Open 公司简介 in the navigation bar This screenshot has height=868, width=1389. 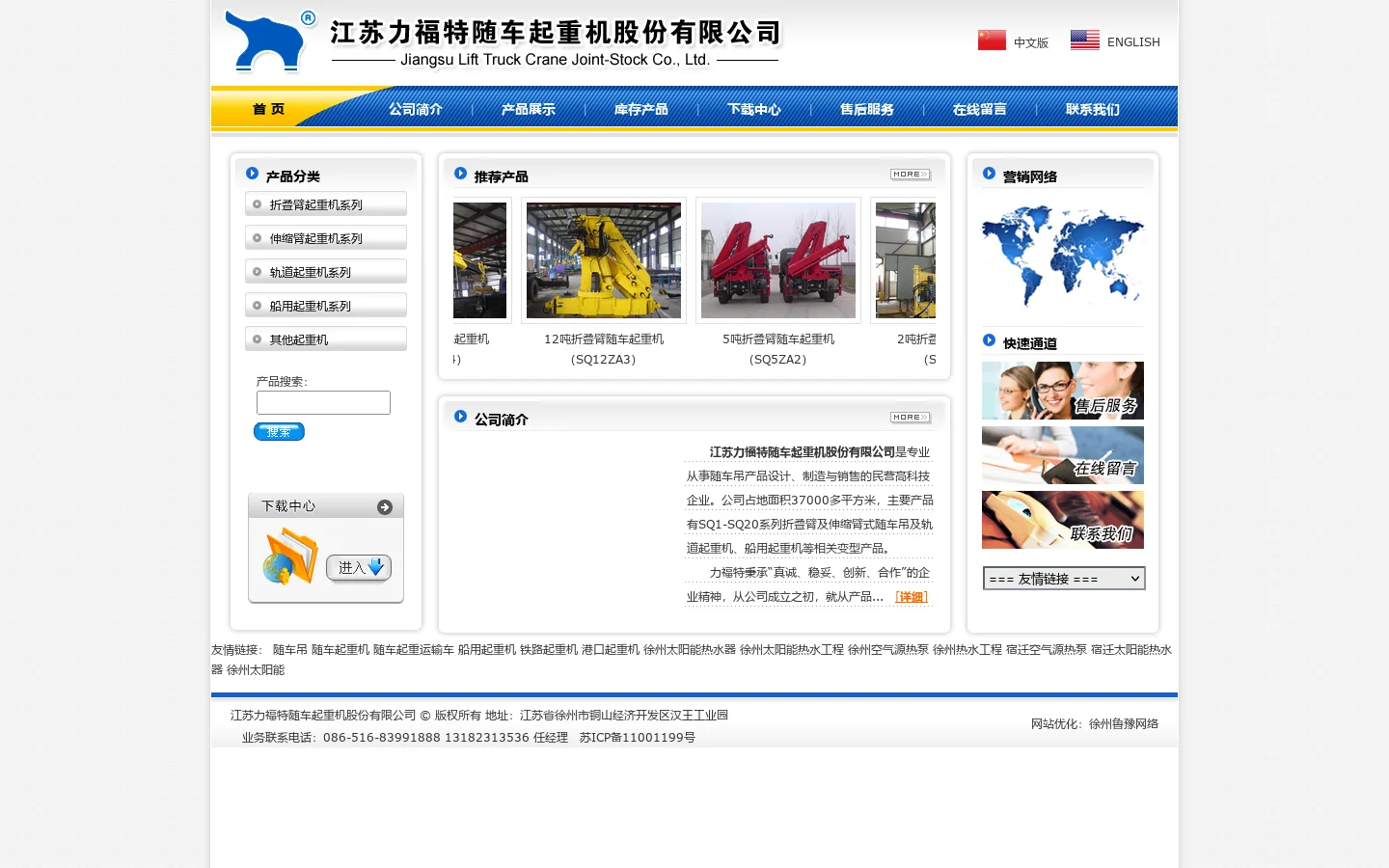click(416, 109)
